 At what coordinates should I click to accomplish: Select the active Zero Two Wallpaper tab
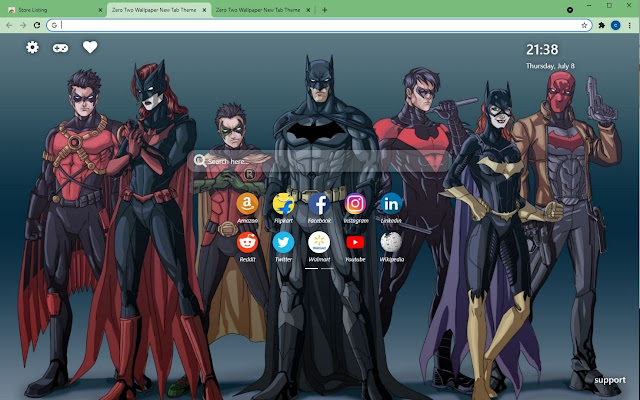pos(158,10)
